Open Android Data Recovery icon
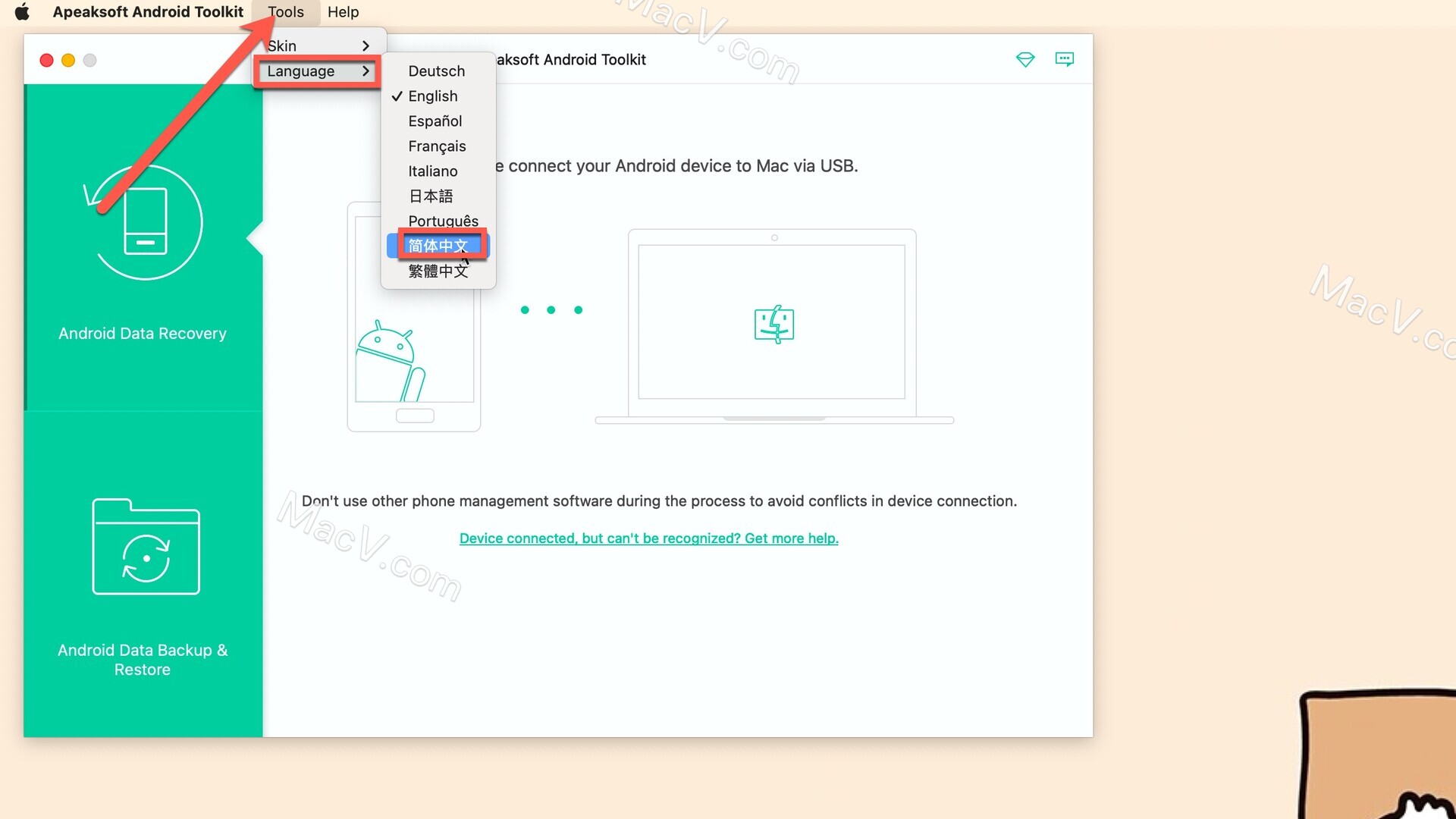This screenshot has width=1456, height=819. pyautogui.click(x=143, y=221)
